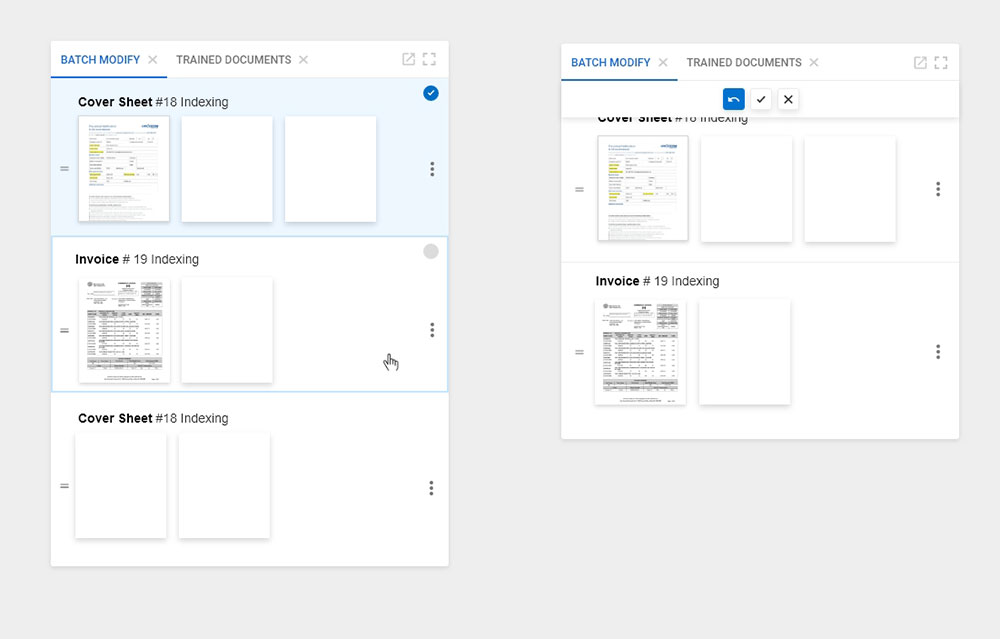Open first page thumbnail of left Invoice #19
The image size is (1000, 639).
click(124, 330)
